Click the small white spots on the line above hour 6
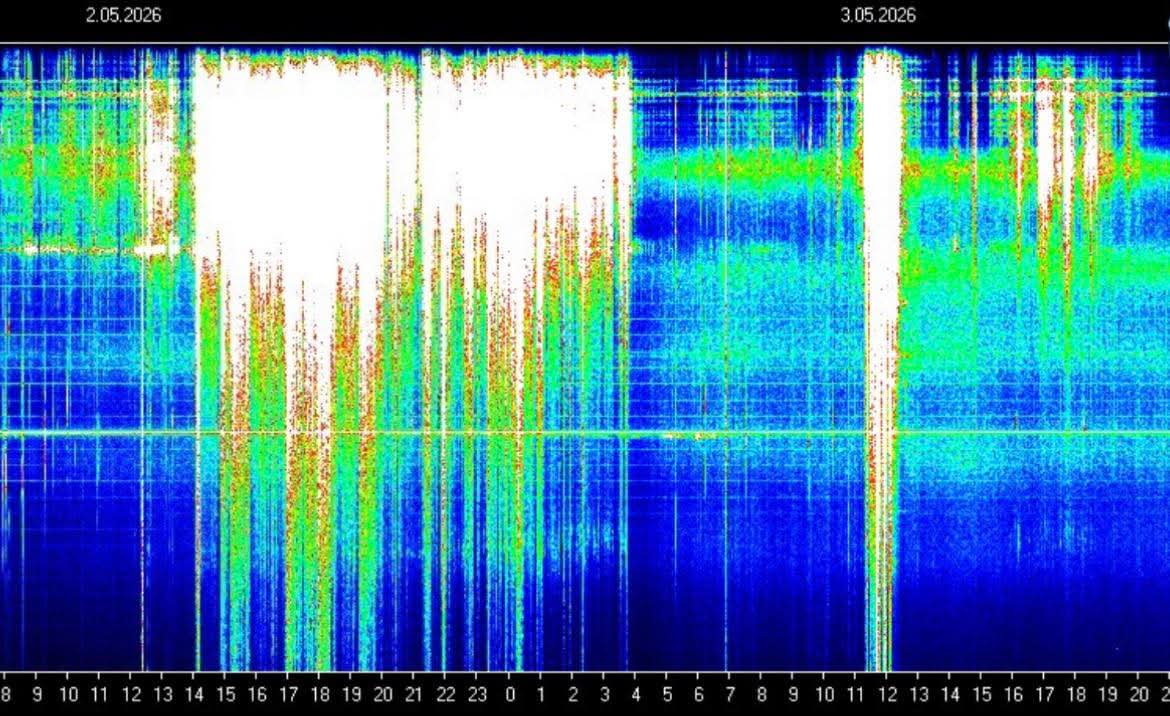 point(685,436)
